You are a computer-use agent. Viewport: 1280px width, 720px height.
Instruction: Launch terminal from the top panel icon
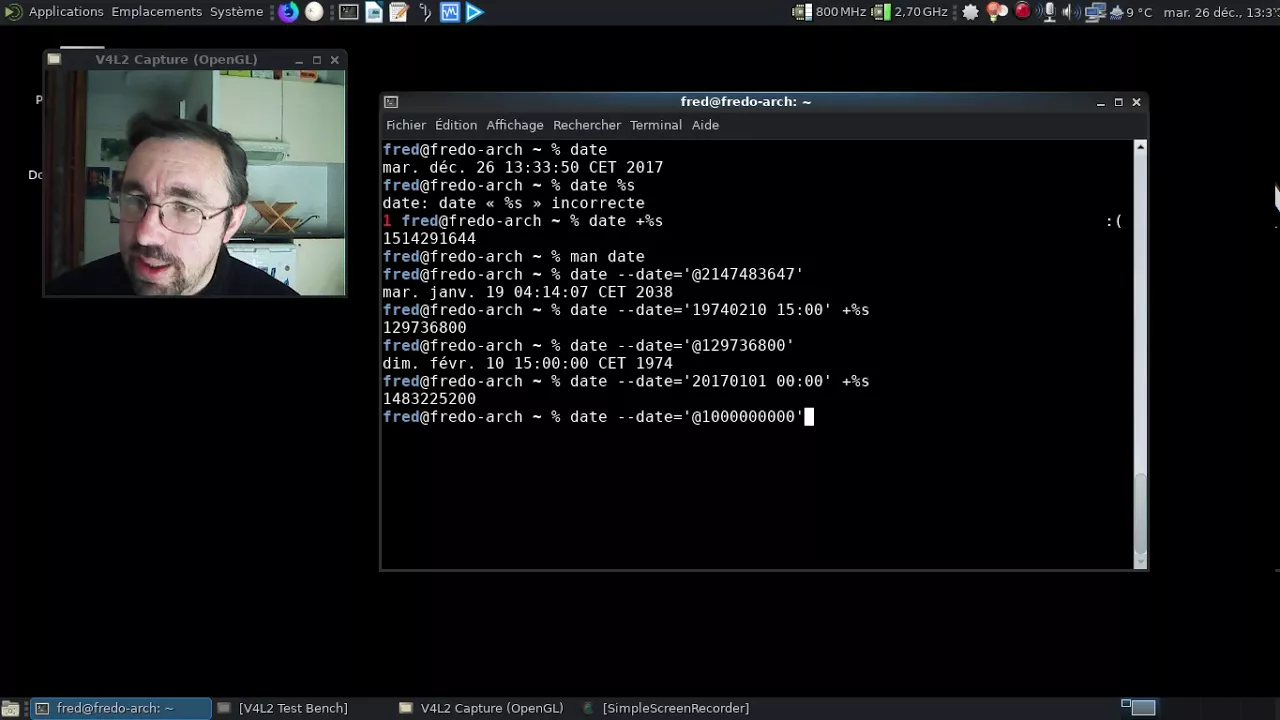[348, 12]
